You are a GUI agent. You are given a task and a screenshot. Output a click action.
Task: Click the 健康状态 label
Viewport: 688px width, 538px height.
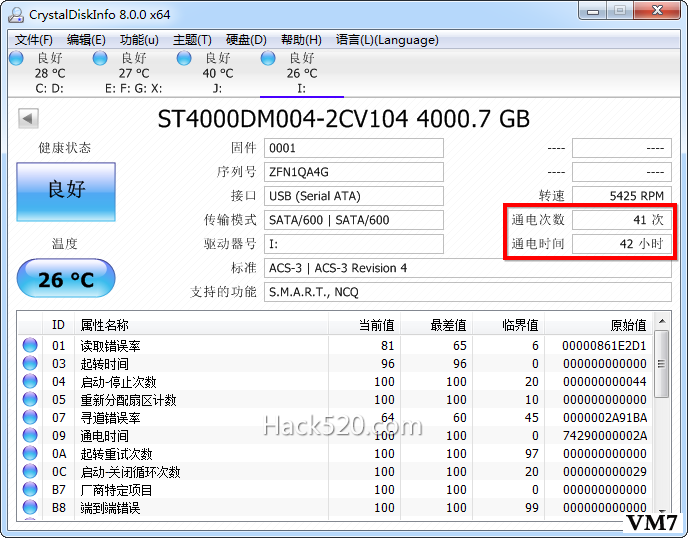tap(65, 148)
